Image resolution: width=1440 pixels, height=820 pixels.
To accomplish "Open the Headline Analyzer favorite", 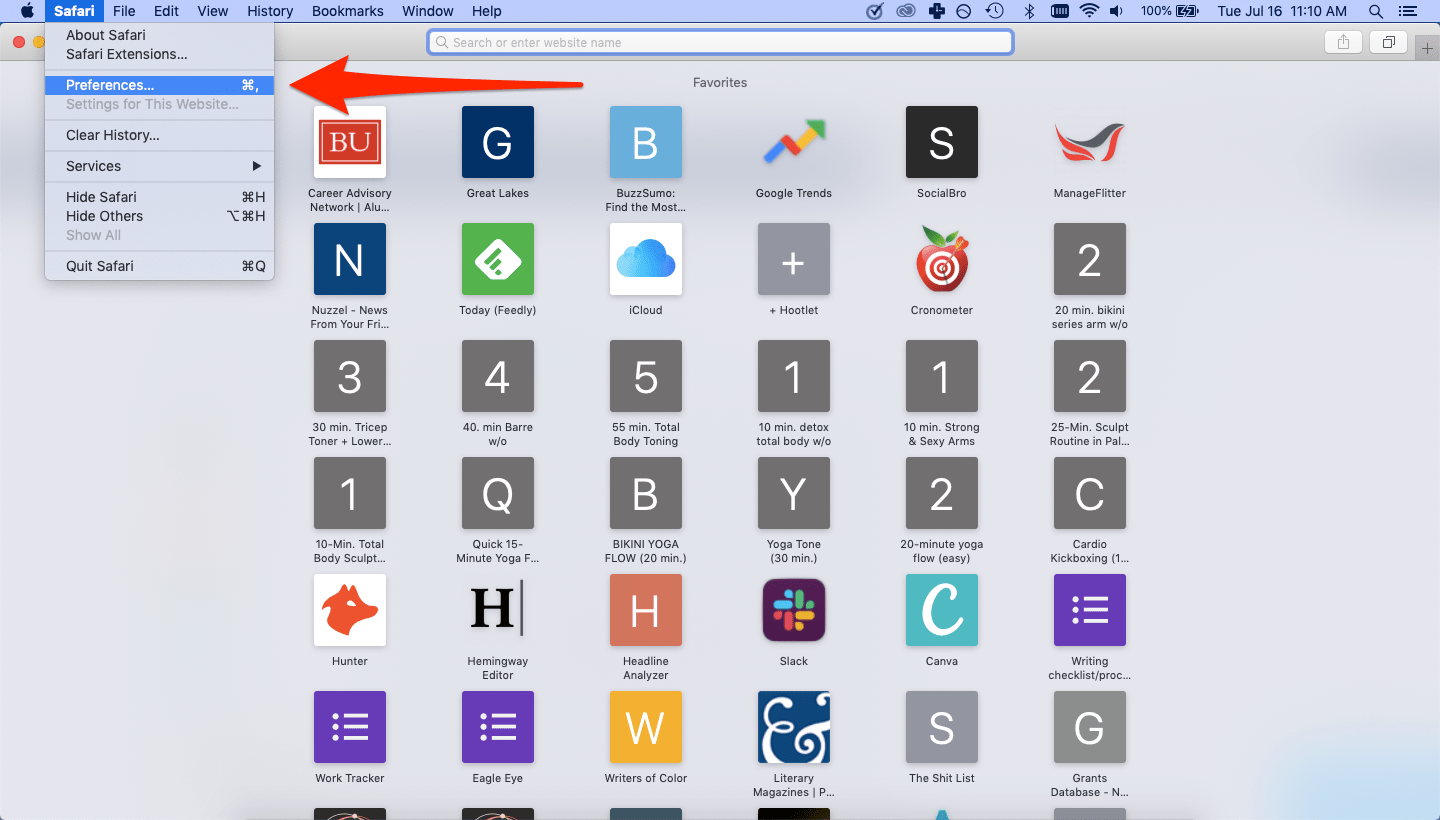I will pos(646,610).
